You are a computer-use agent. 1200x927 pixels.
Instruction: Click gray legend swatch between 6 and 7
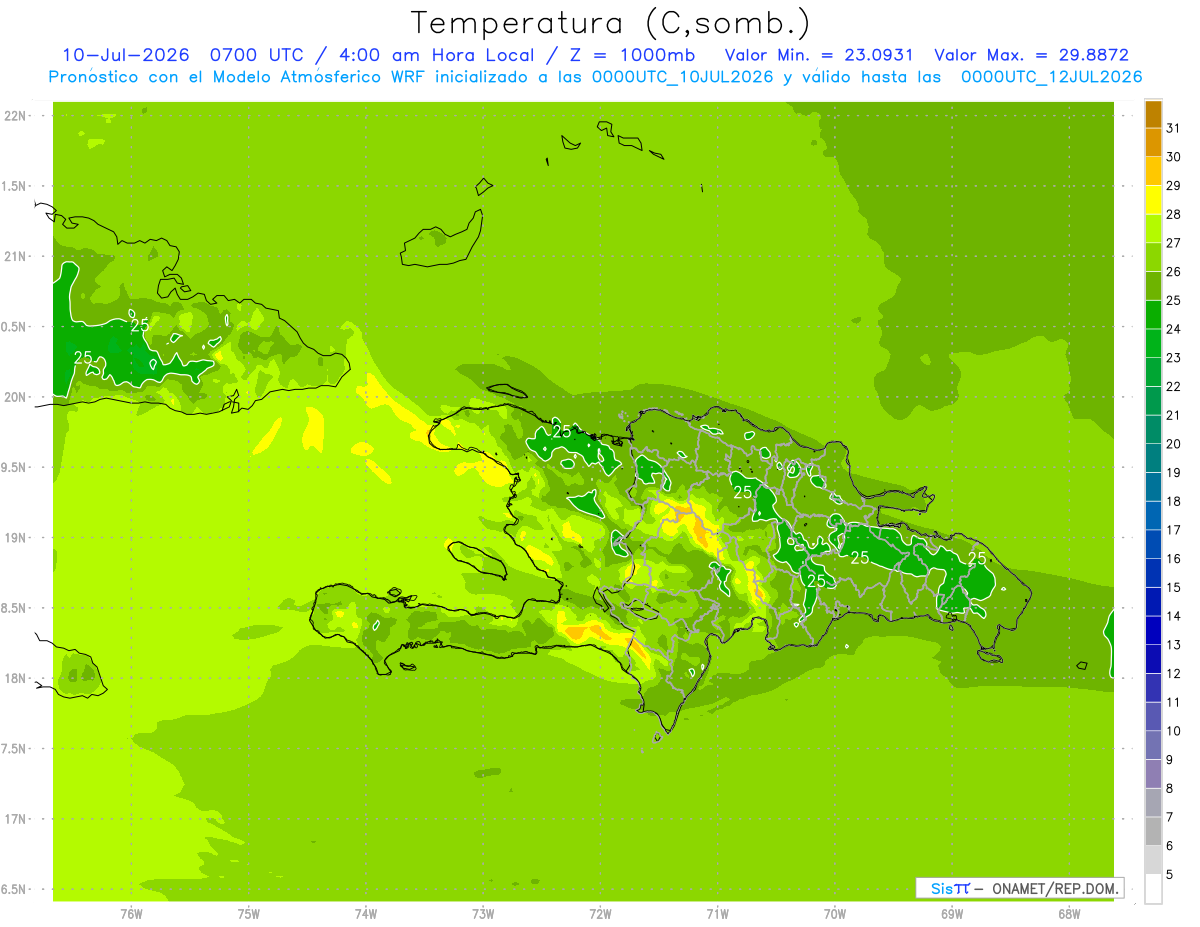pos(1153,831)
